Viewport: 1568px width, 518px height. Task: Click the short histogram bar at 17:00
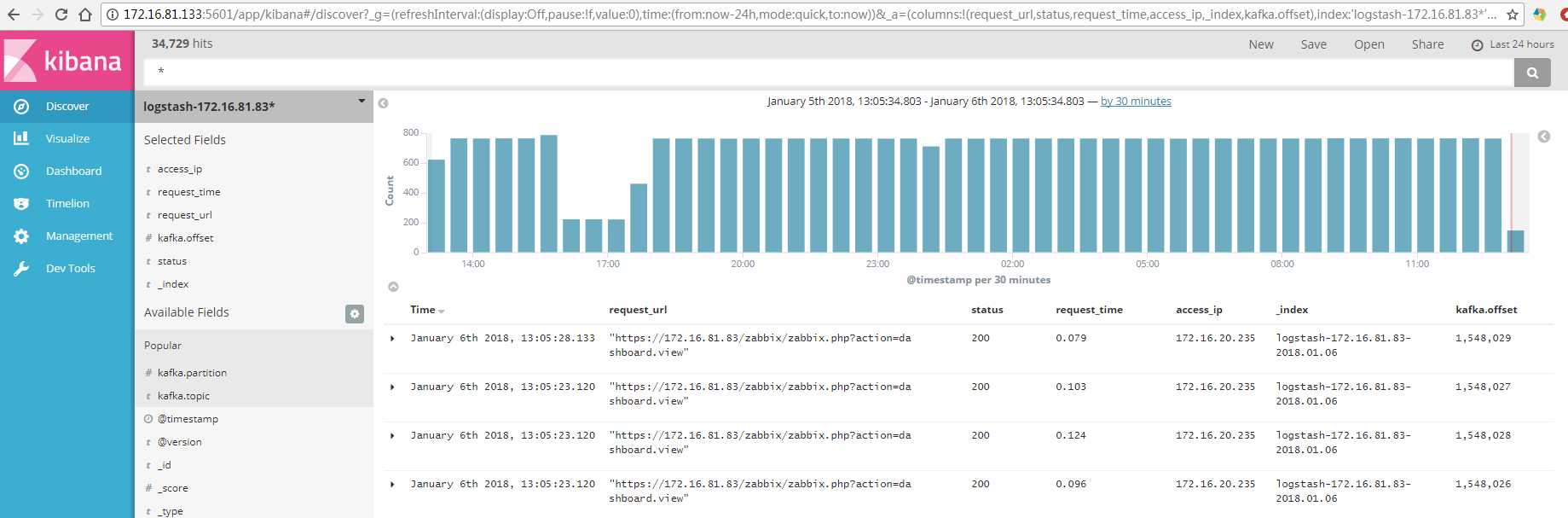[x=616, y=236]
